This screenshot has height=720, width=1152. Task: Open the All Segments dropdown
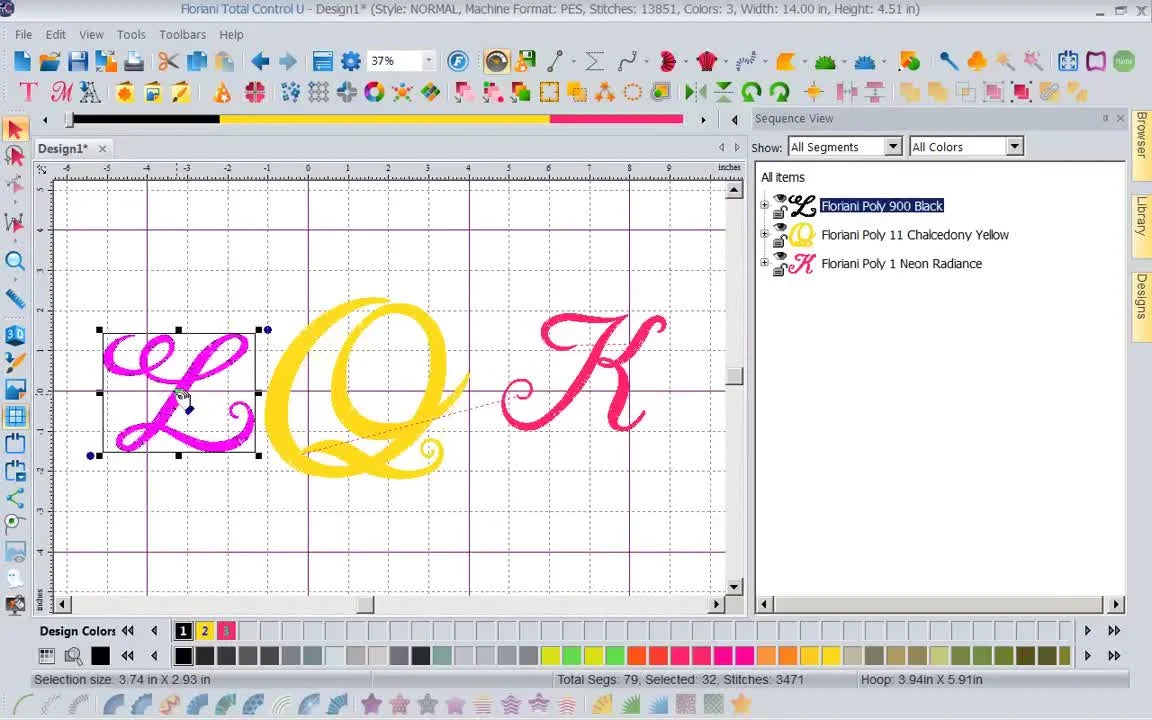tap(893, 146)
